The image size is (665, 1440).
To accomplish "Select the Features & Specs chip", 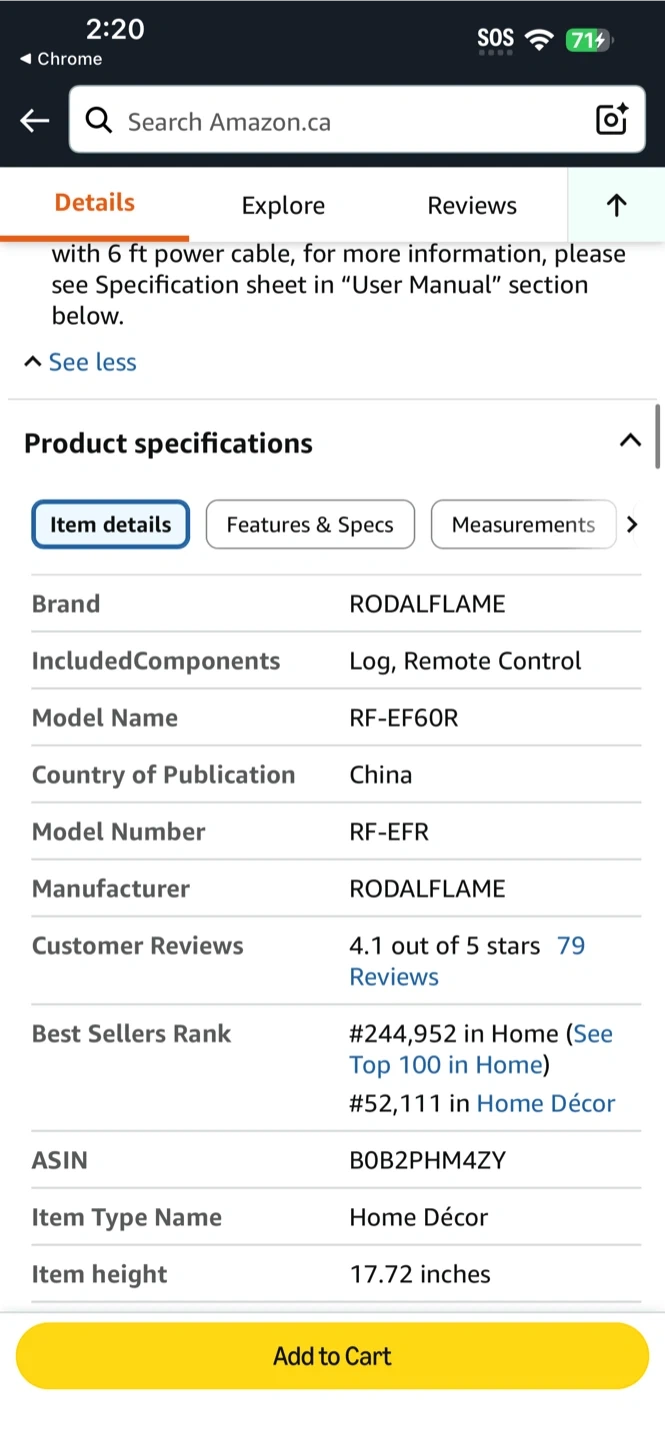I will coord(310,525).
